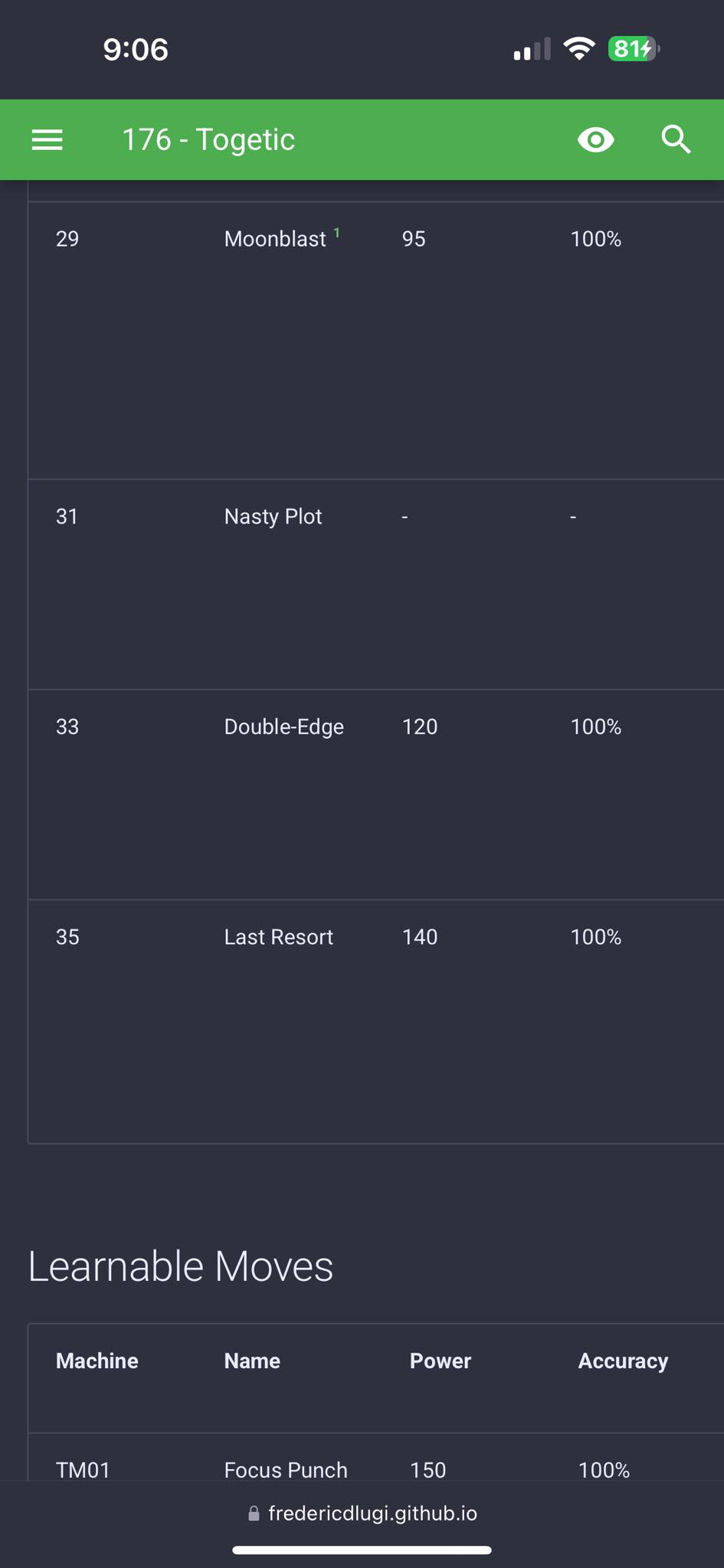Click the Accuracy column header
This screenshot has width=724, height=1568.
[623, 1361]
